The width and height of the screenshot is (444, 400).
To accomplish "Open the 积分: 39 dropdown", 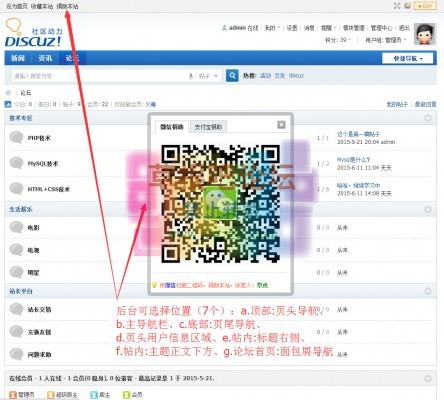I will (x=338, y=40).
